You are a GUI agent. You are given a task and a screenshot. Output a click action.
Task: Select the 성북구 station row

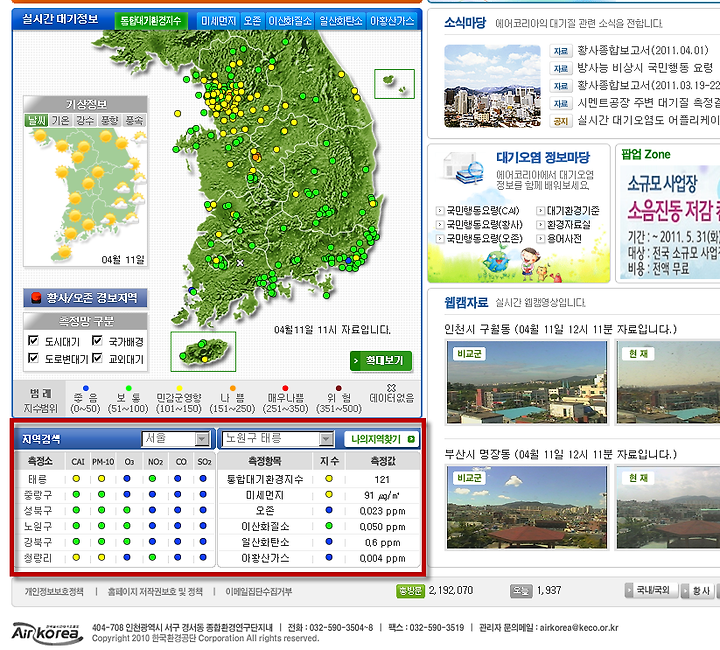(x=115, y=510)
